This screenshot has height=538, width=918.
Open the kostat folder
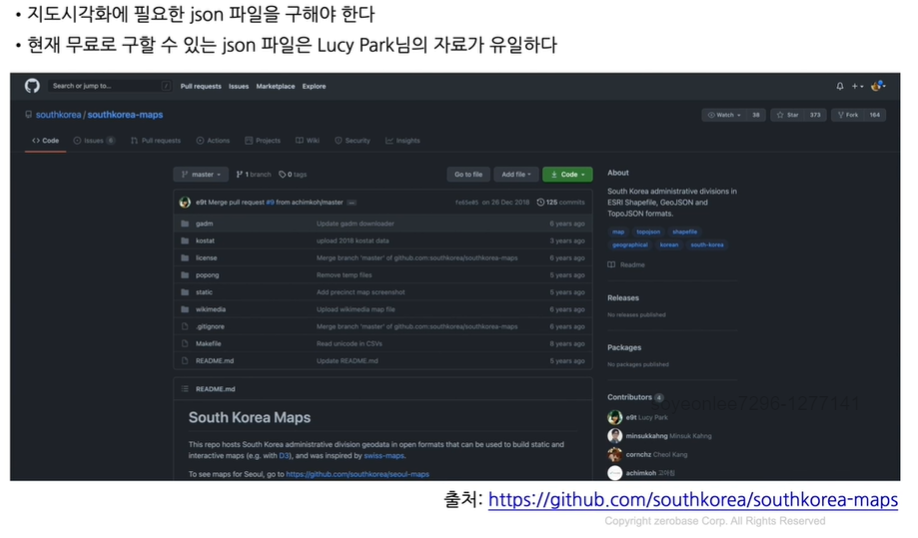click(x=205, y=241)
